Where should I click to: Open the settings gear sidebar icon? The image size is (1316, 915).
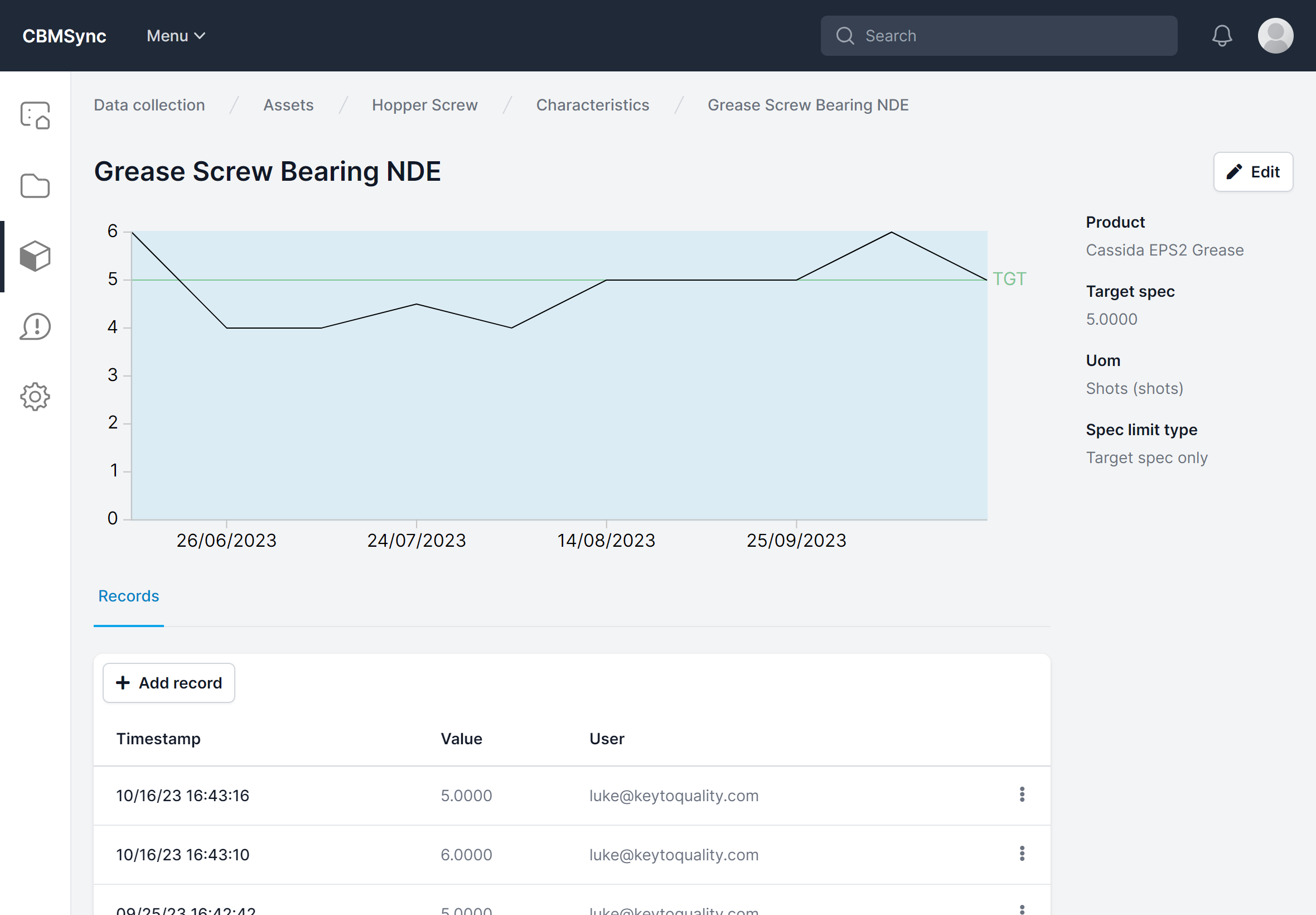point(35,397)
